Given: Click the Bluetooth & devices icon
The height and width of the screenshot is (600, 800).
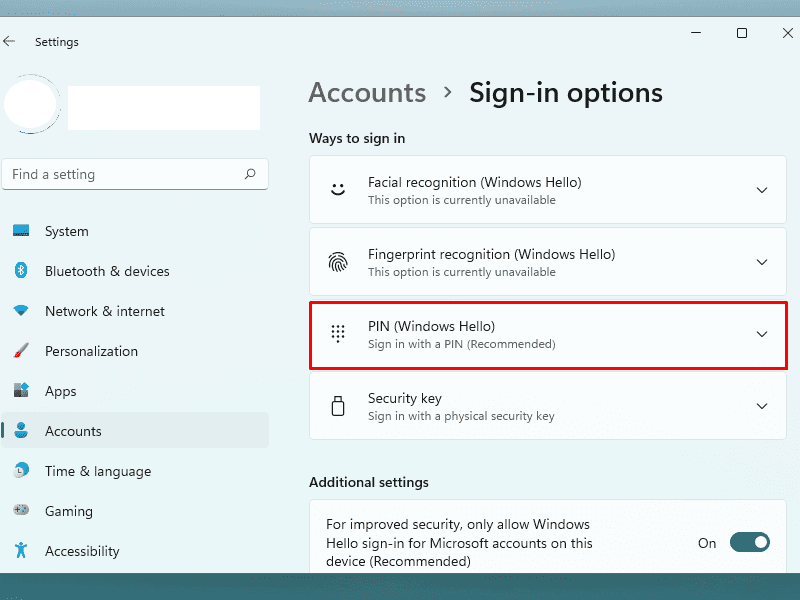Looking at the screenshot, I should coord(21,271).
